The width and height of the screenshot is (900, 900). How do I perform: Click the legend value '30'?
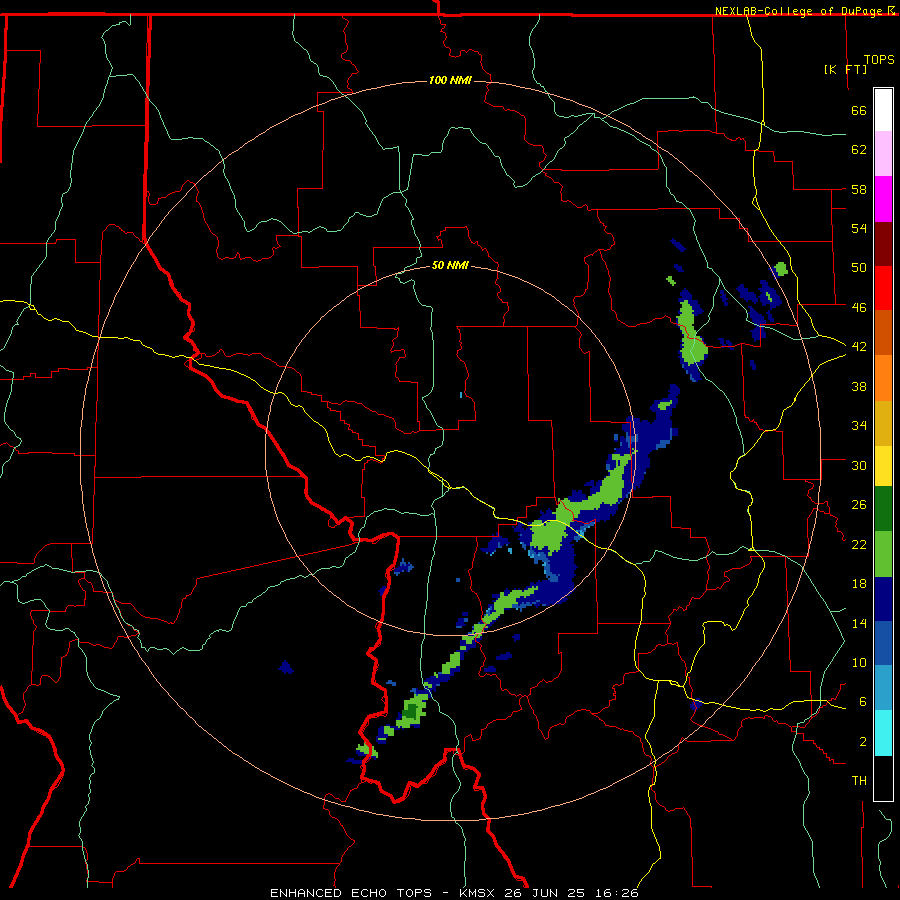point(859,465)
